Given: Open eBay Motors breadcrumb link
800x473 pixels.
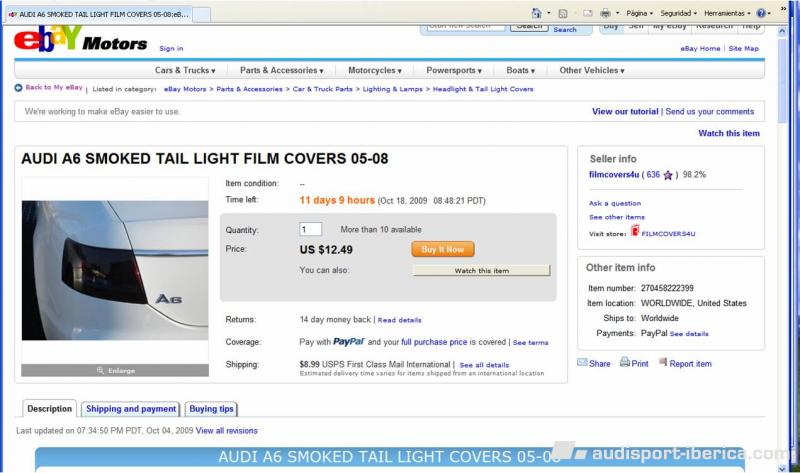Looking at the screenshot, I should pyautogui.click(x=185, y=89).
